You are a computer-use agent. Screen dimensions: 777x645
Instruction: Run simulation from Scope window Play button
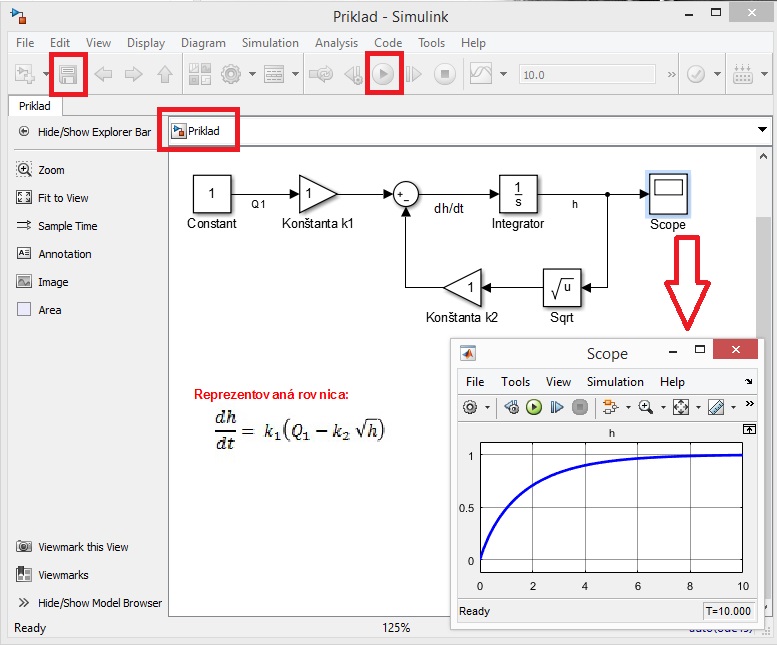[534, 407]
